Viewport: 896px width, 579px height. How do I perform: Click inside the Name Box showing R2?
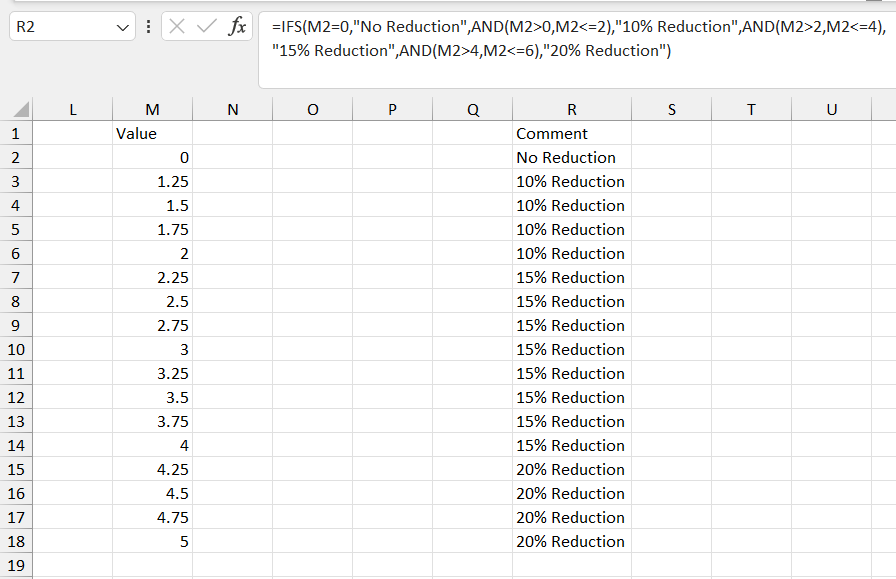click(x=63, y=26)
